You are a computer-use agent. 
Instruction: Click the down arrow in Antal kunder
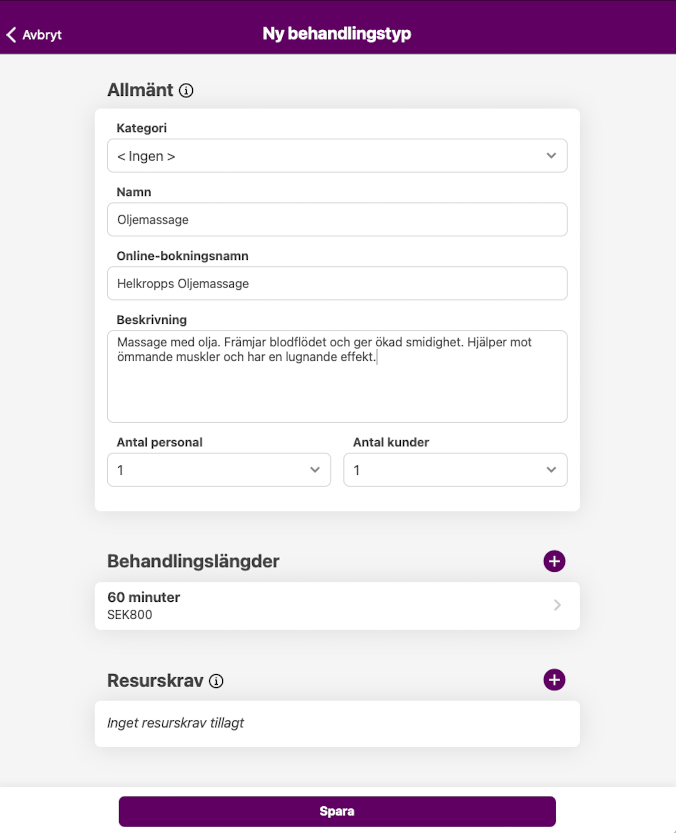click(x=551, y=470)
